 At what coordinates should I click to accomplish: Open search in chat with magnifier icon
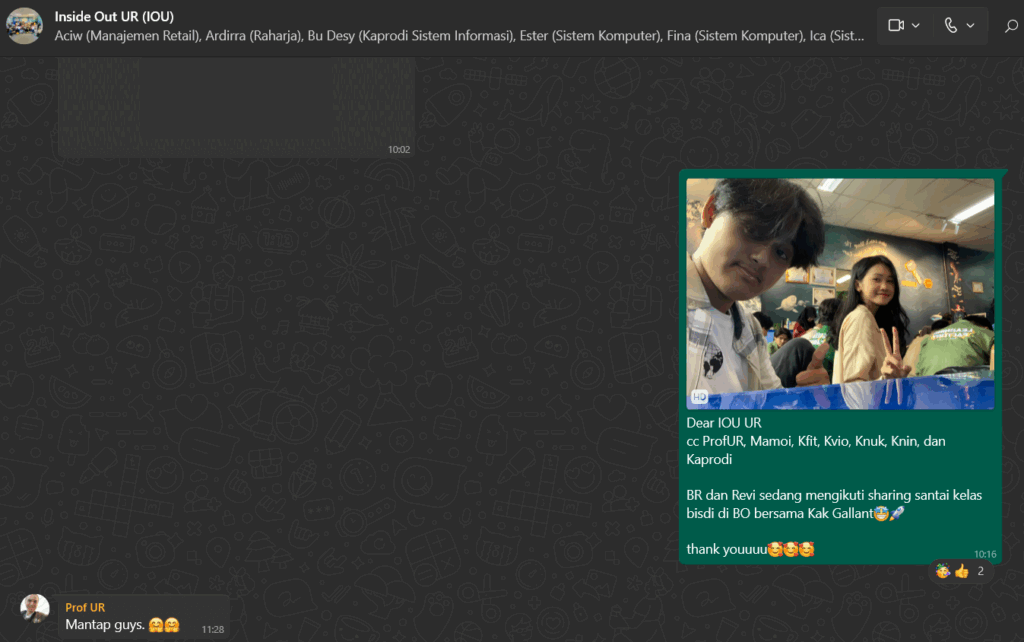pyautogui.click(x=1010, y=26)
